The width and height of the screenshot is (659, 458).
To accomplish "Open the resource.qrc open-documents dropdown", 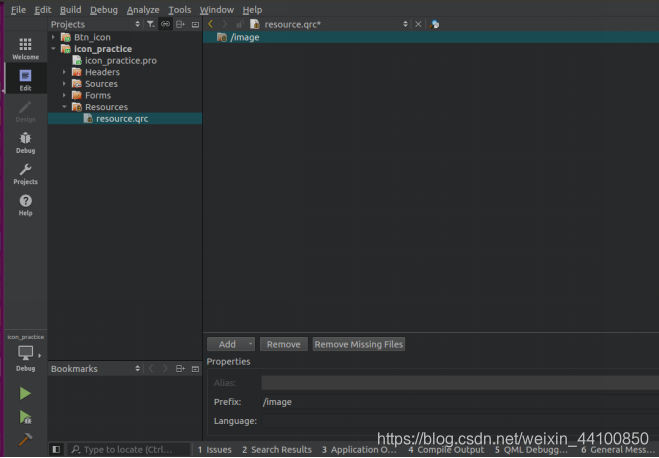I will (x=405, y=24).
